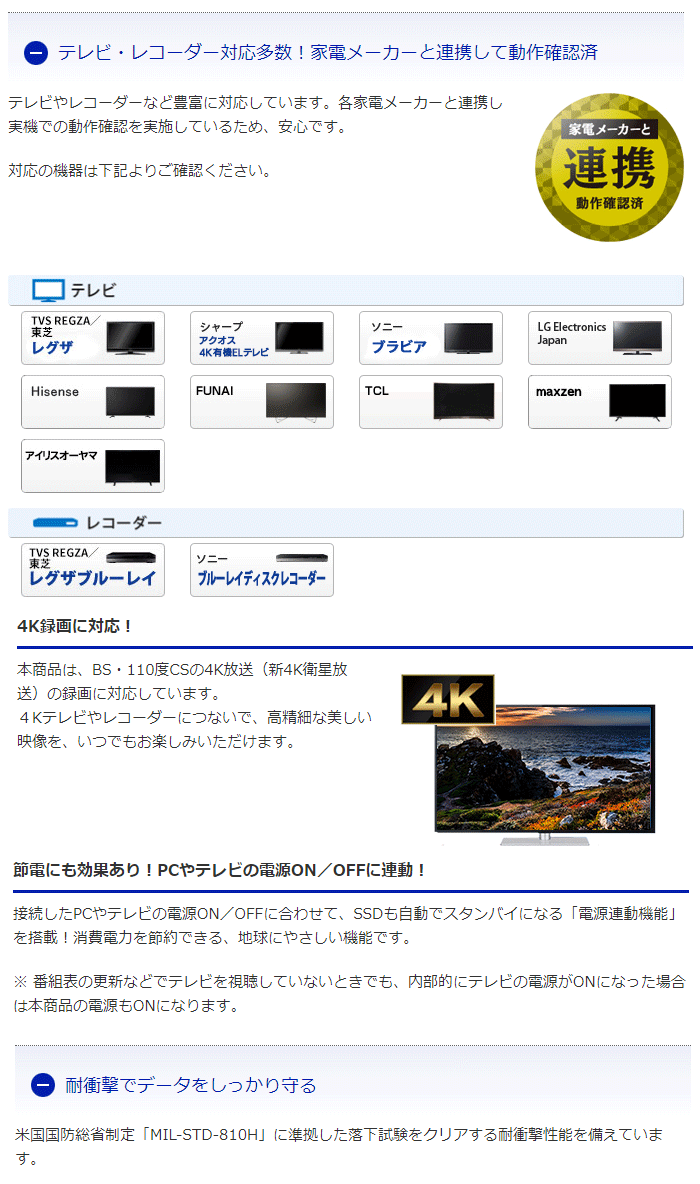Screen dimensions: 700x1184
Task: Open the レグザブルーレイ recorder link
Action: (x=93, y=570)
